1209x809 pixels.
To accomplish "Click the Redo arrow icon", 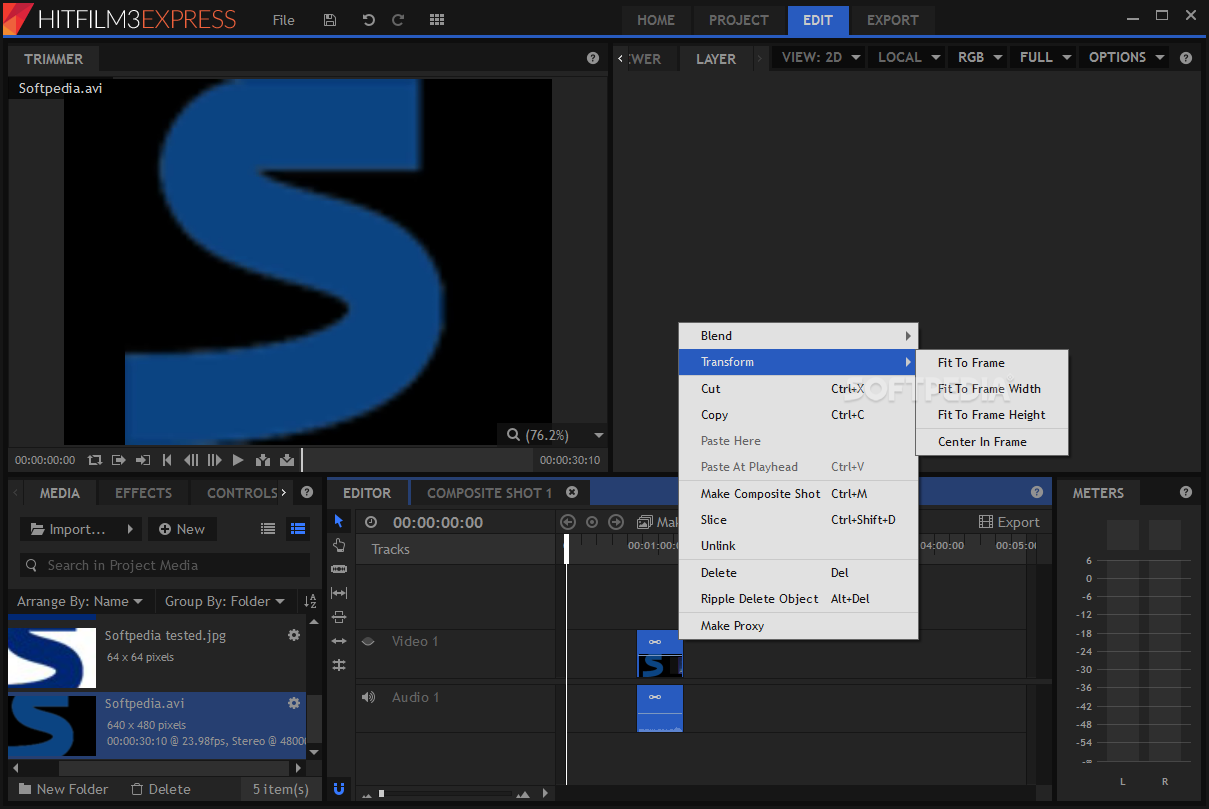I will coord(398,20).
